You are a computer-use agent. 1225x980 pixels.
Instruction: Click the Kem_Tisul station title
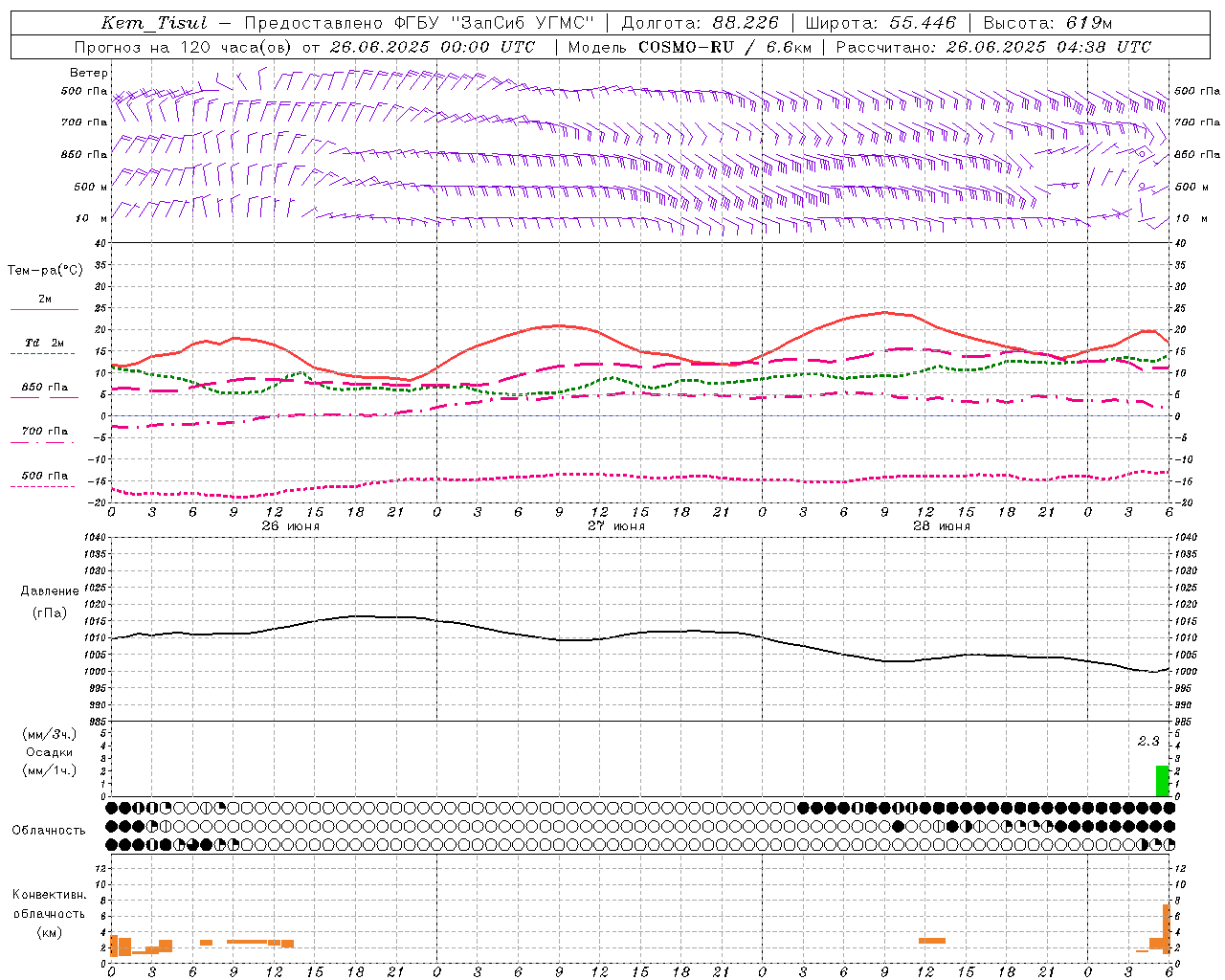pos(154,23)
